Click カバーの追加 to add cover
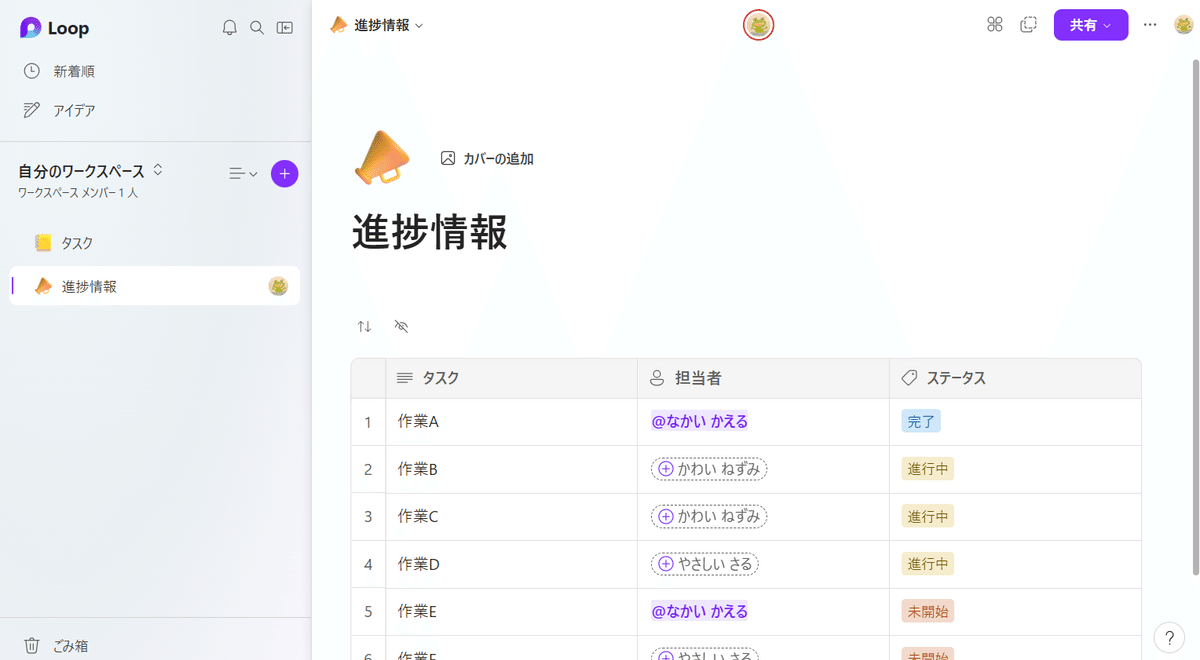This screenshot has height=660, width=1200. [x=487, y=158]
